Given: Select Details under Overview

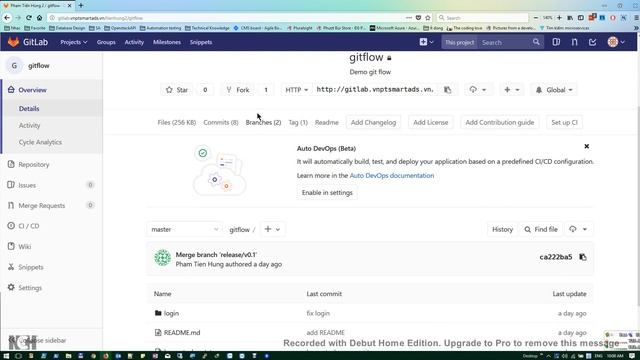Looking at the screenshot, I should coord(29,109).
